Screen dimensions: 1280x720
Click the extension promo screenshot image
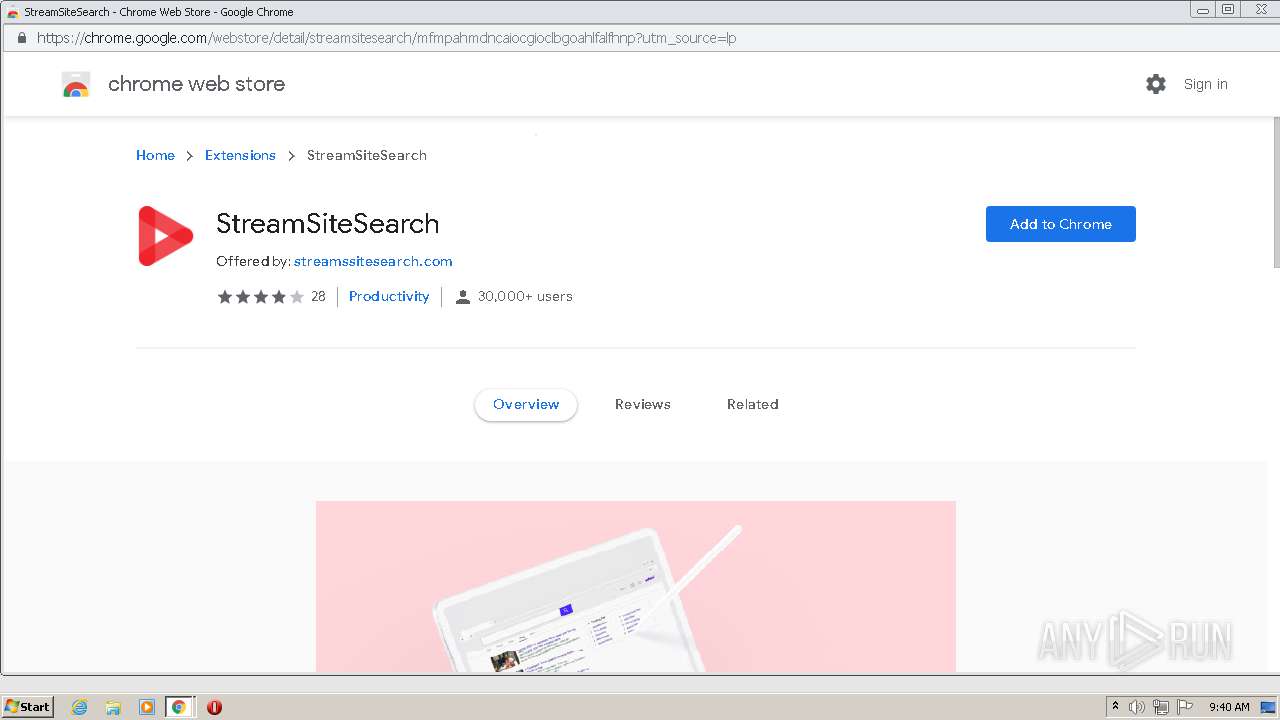point(636,586)
